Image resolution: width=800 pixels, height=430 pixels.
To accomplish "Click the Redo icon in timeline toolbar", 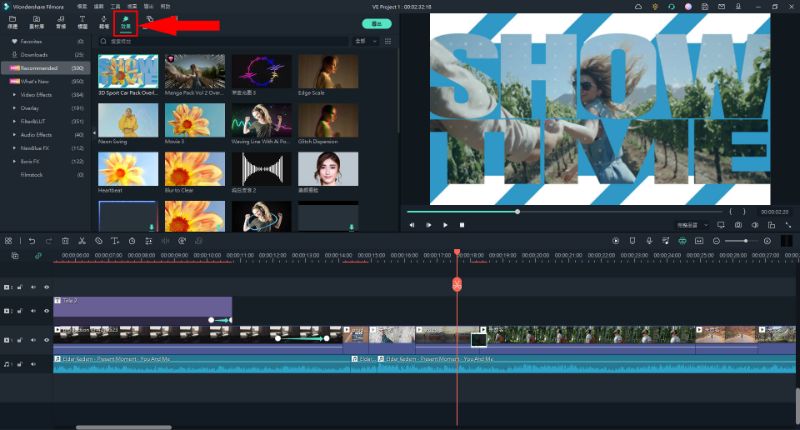I will pyautogui.click(x=48, y=241).
